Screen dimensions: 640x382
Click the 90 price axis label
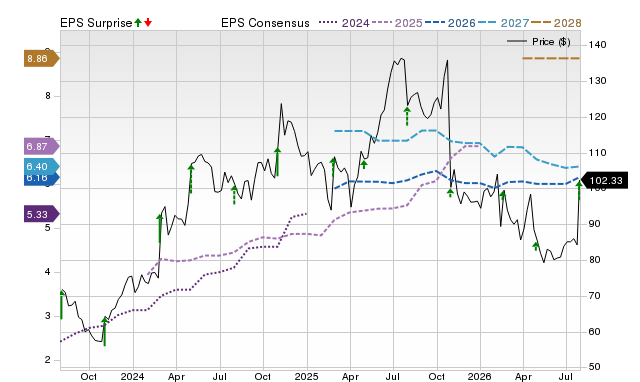click(594, 224)
